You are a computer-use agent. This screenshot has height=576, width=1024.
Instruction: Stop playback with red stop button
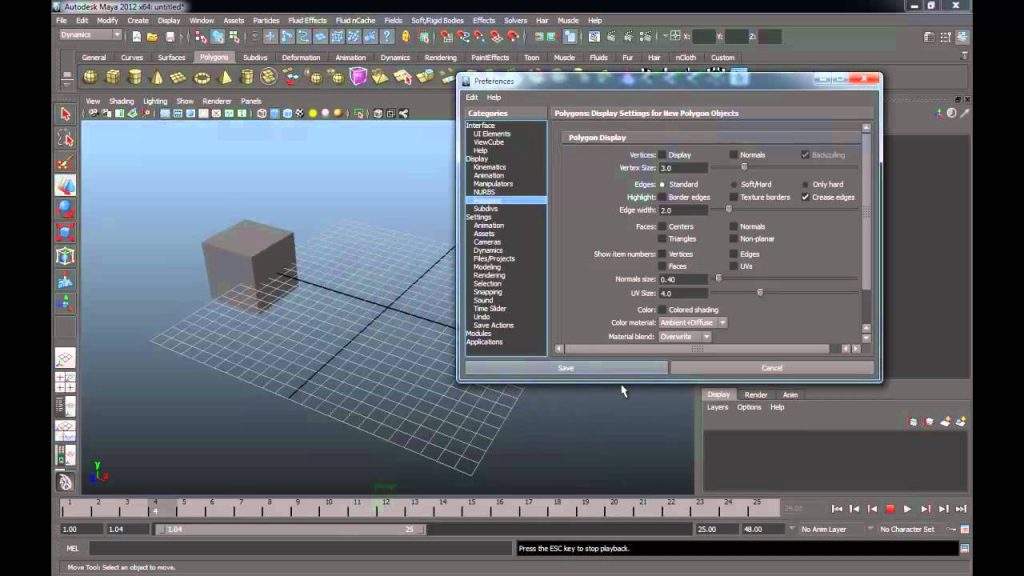pos(890,509)
